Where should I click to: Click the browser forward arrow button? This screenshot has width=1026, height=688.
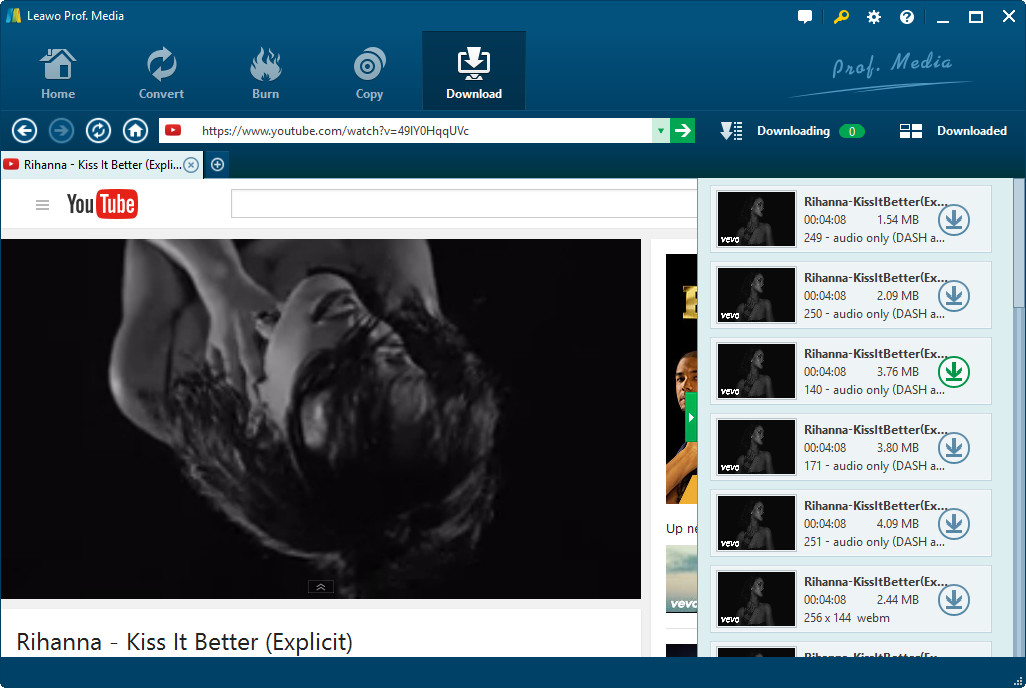62,131
